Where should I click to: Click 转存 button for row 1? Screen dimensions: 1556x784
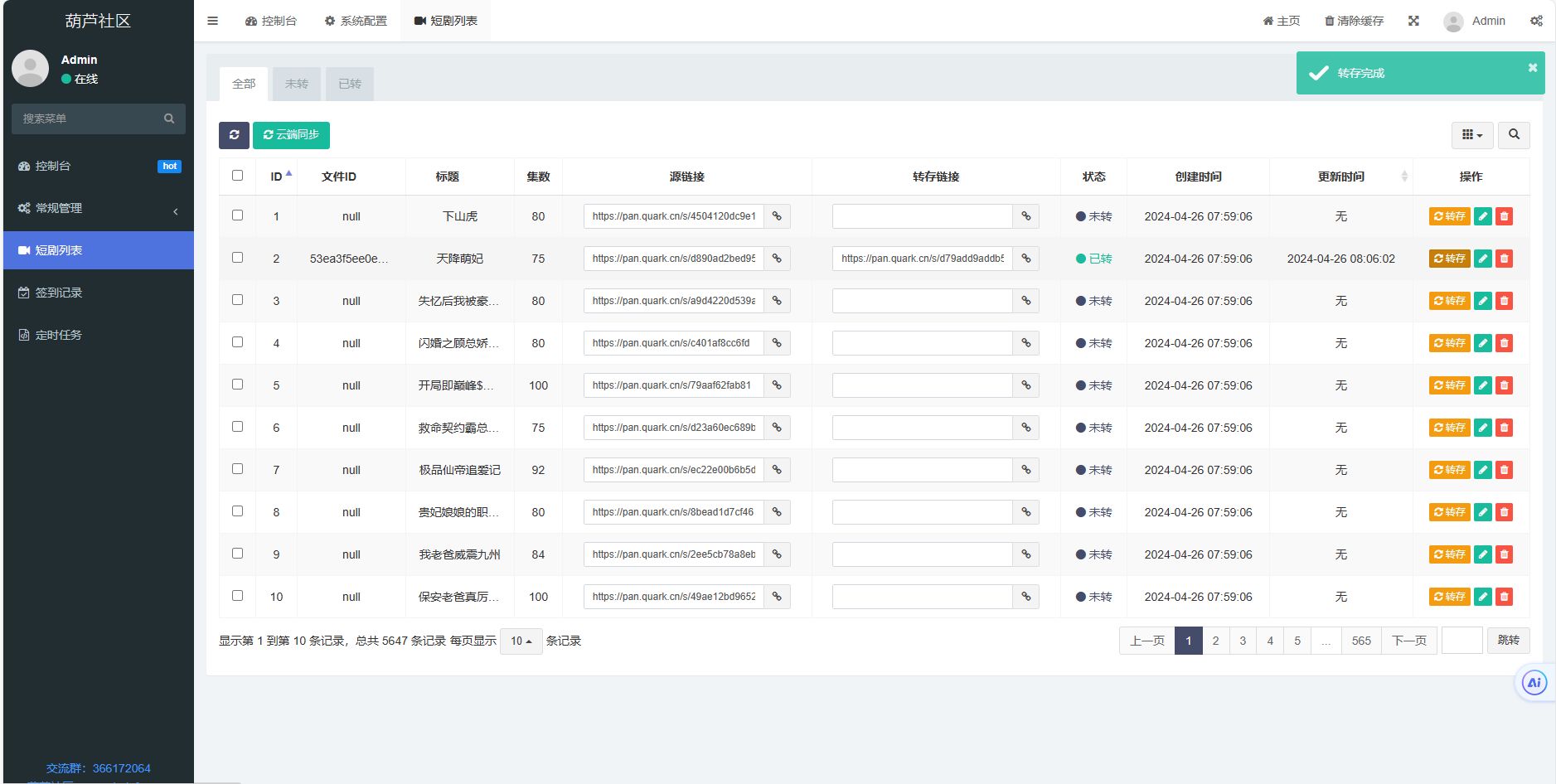coord(1450,216)
